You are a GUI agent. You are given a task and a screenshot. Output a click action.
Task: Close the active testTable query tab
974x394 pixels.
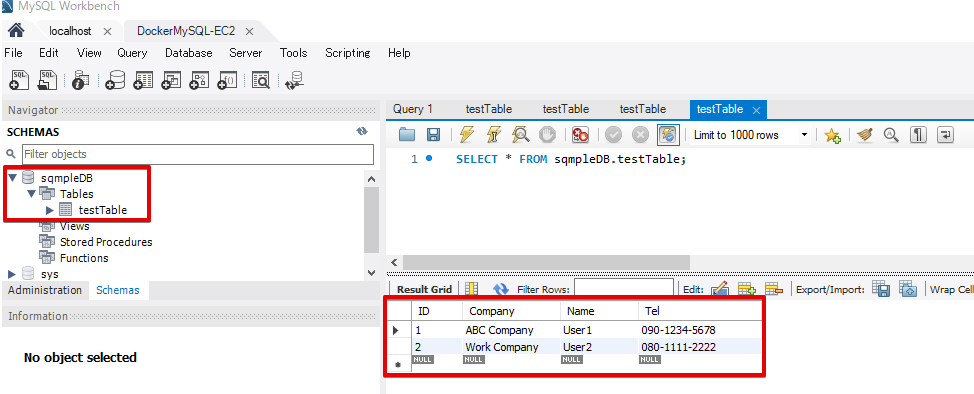coord(756,110)
